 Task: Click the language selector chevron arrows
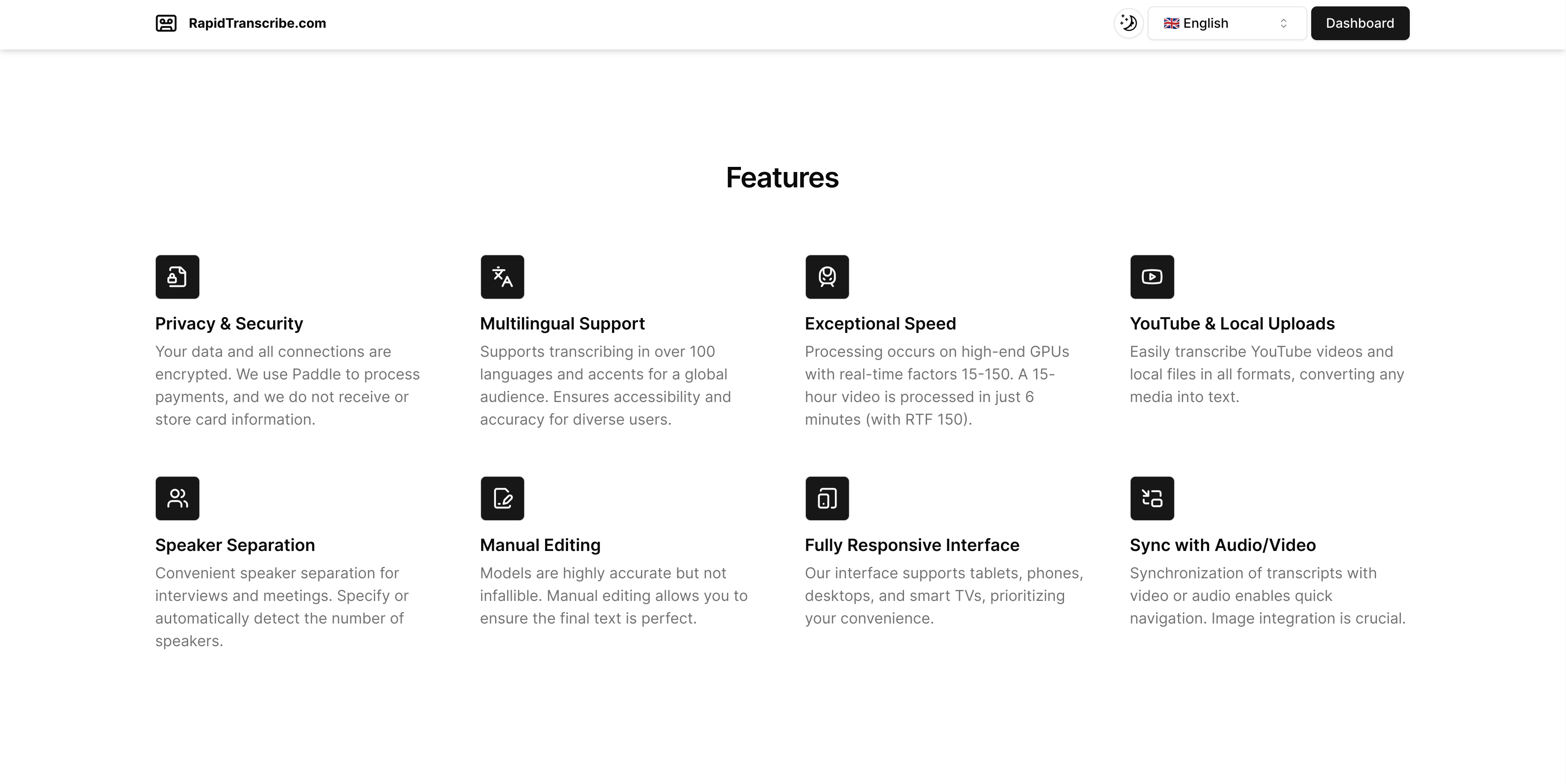(x=1283, y=23)
